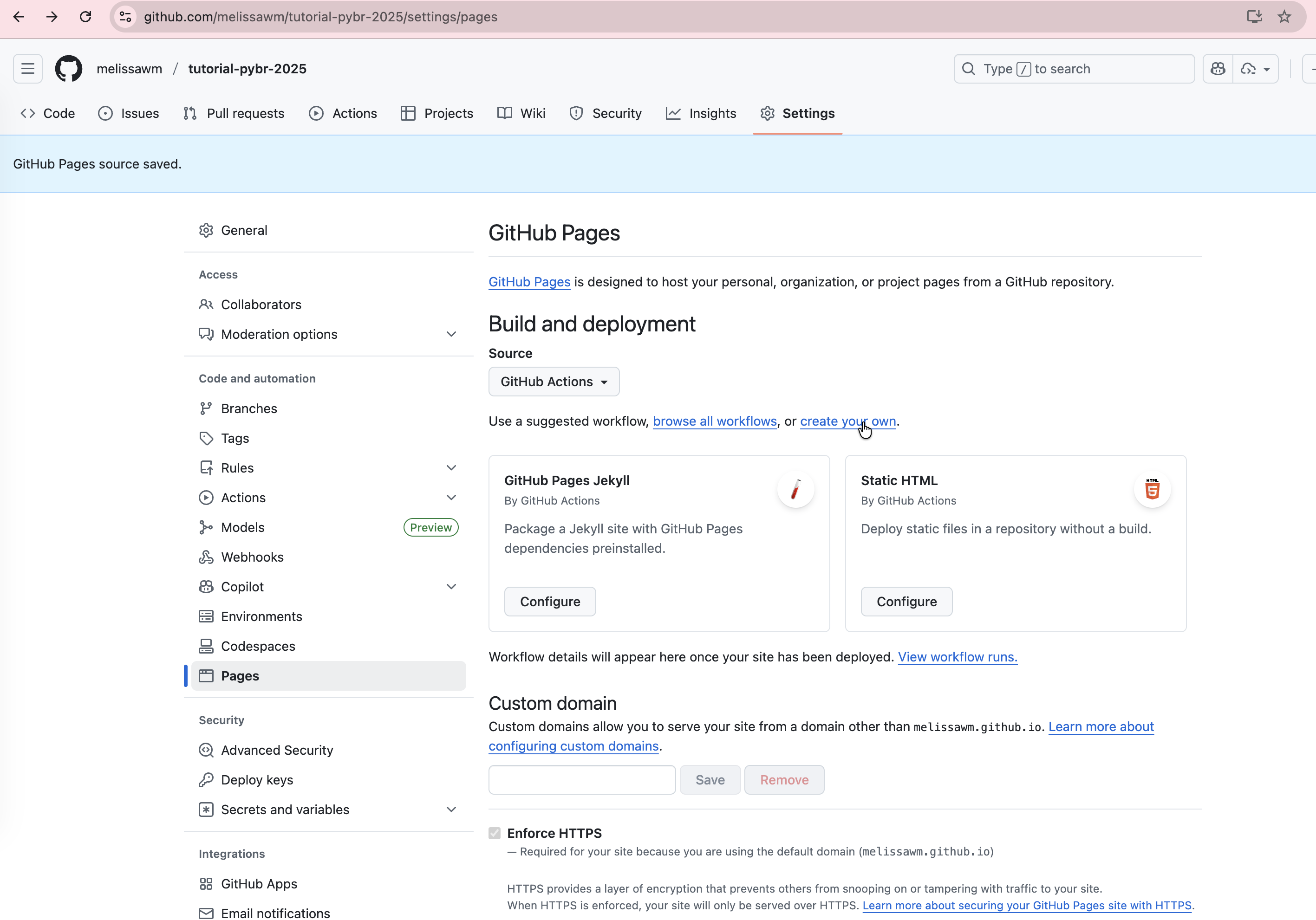Switch to the Insights tab
The width and height of the screenshot is (1316, 920).
pyautogui.click(x=701, y=113)
